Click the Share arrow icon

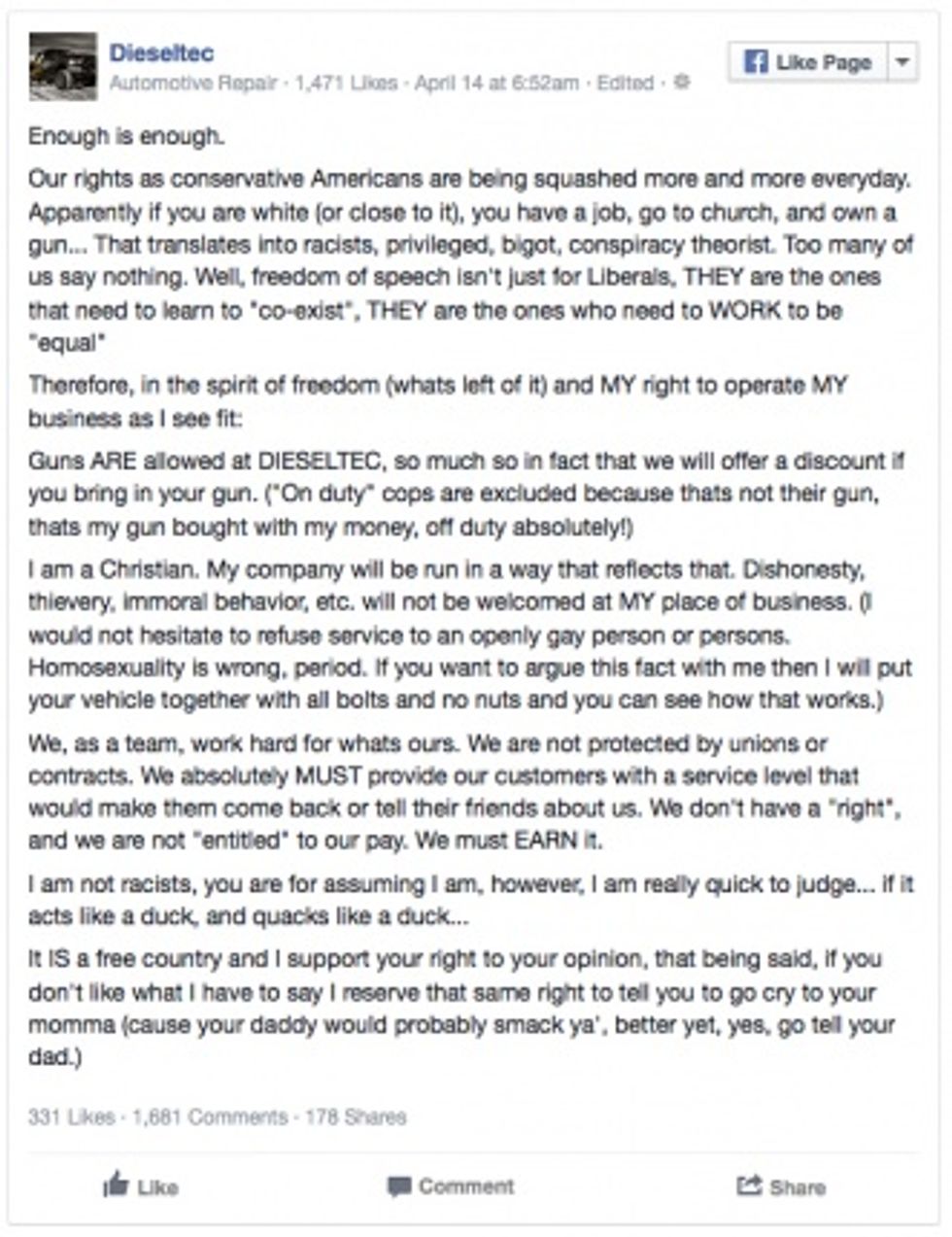(x=748, y=1185)
